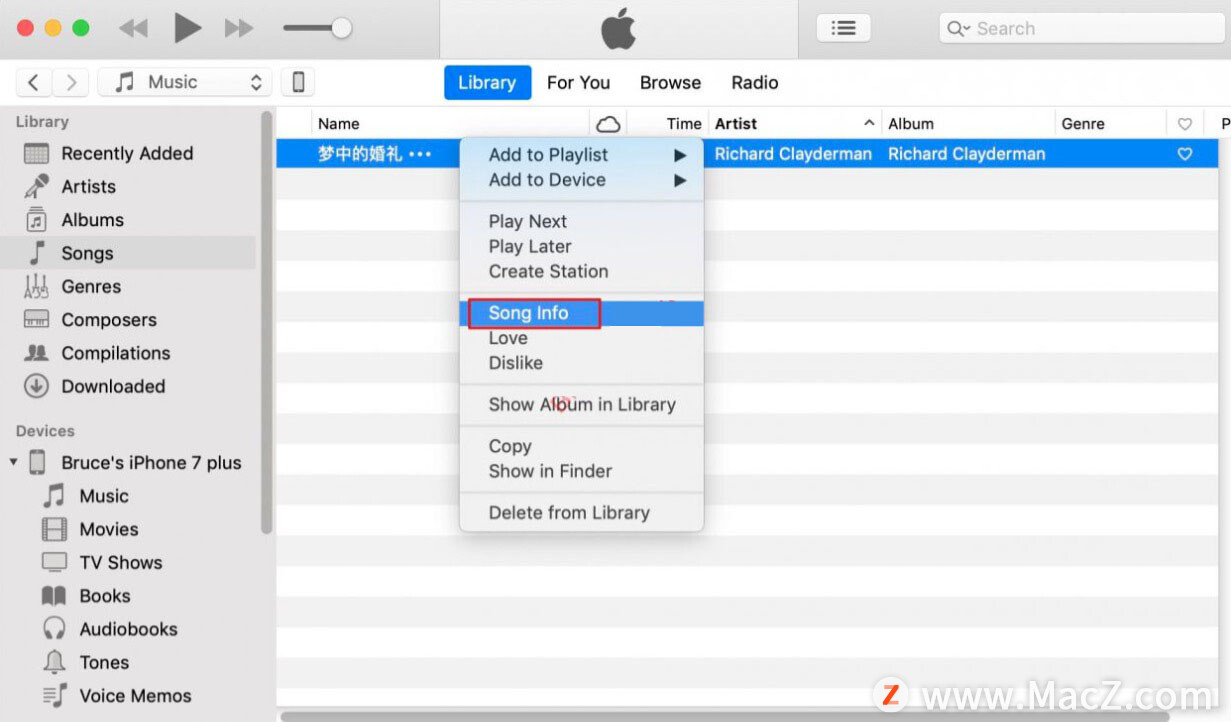Select Recently Added in sidebar
Viewport: 1231px width, 722px height.
[x=127, y=153]
